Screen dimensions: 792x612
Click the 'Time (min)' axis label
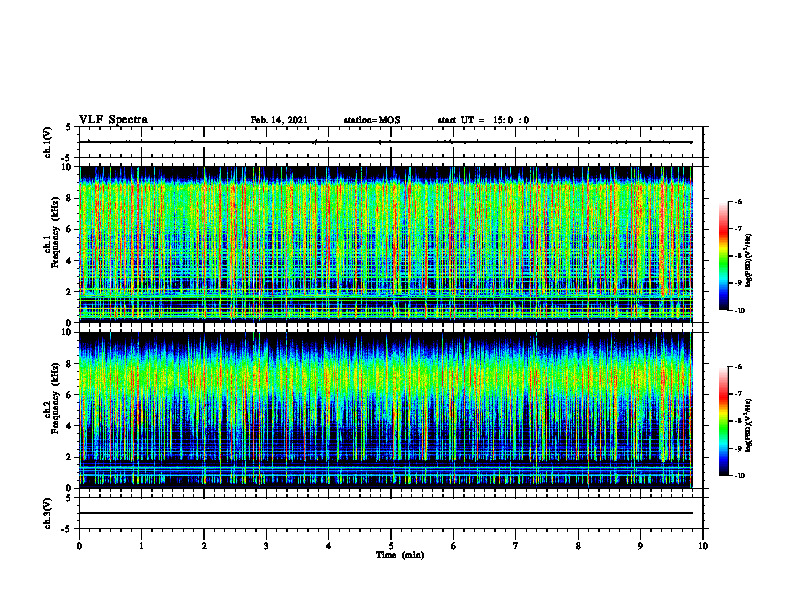pos(400,555)
